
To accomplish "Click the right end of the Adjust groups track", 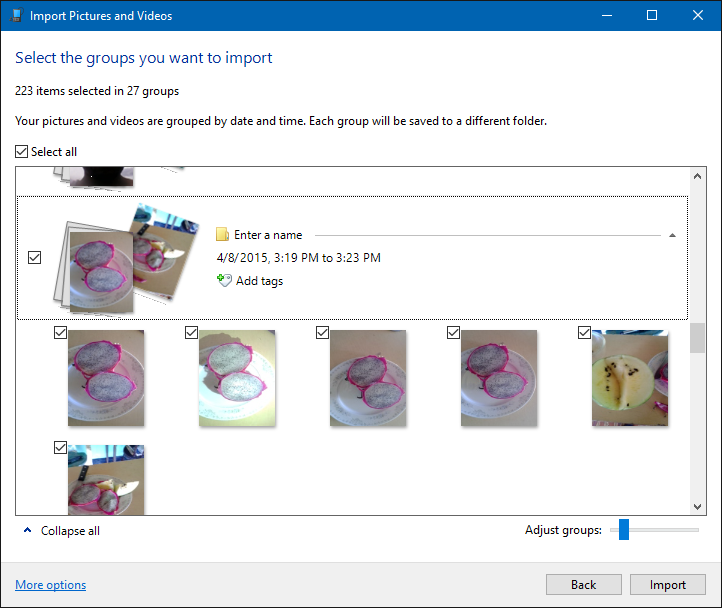I will coord(695,530).
